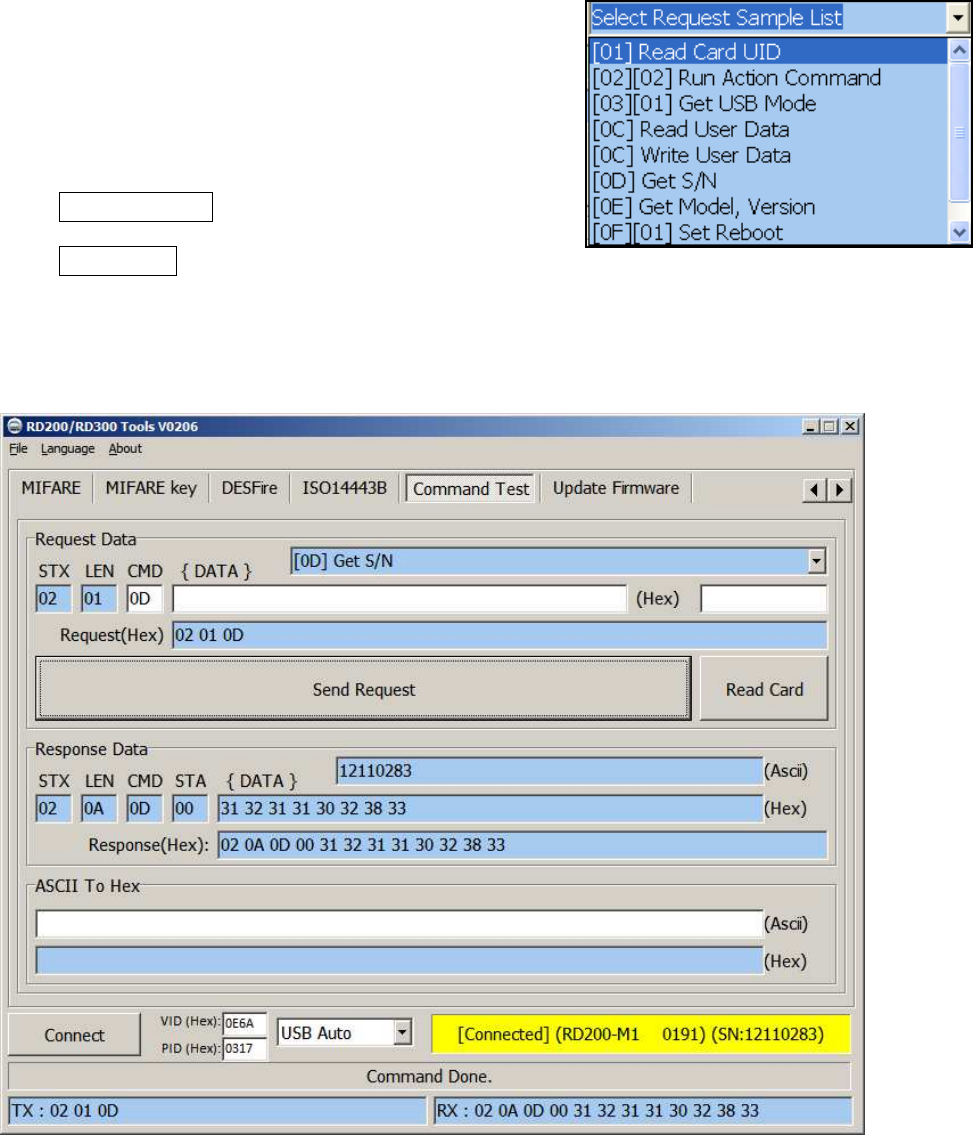Switch to the ISO14443B tab
Image resolution: width=973 pixels, height=1135 pixels.
pos(345,488)
